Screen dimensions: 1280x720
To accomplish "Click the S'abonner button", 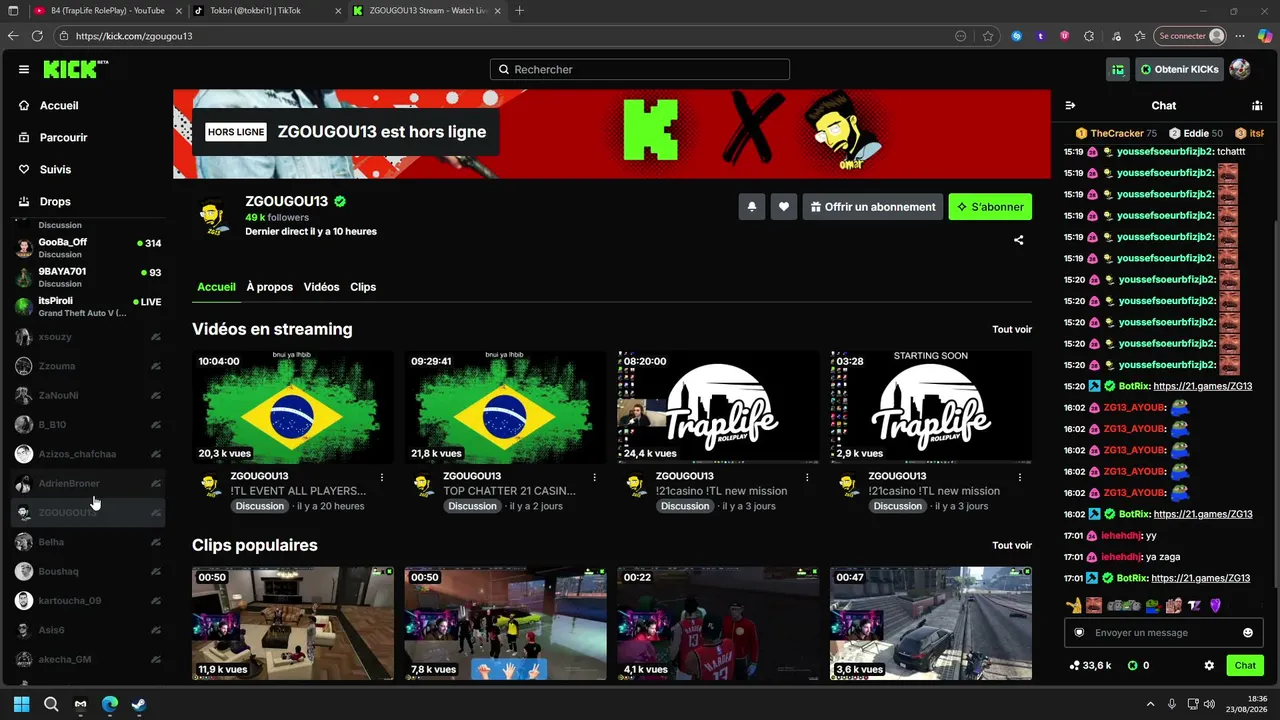I will pyautogui.click(x=990, y=207).
